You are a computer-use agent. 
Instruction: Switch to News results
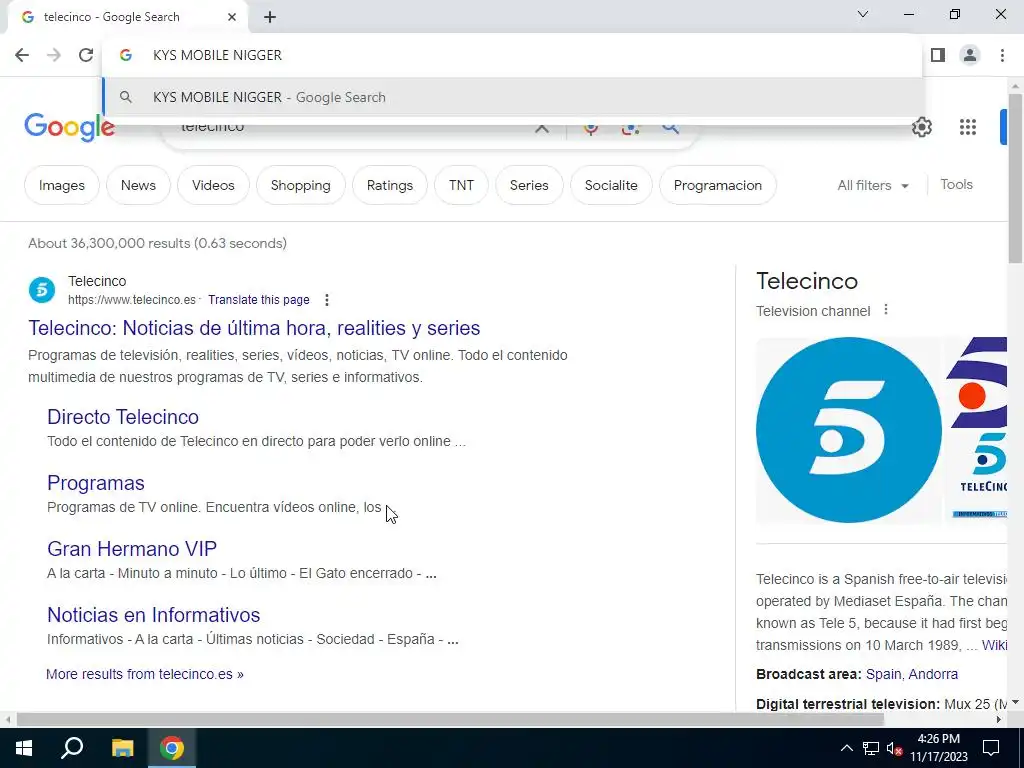138,185
